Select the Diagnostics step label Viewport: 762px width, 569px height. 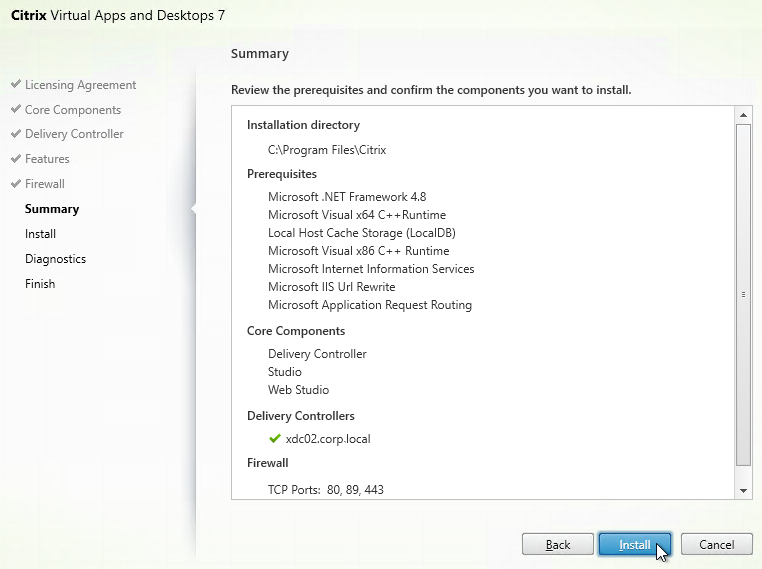[55, 259]
